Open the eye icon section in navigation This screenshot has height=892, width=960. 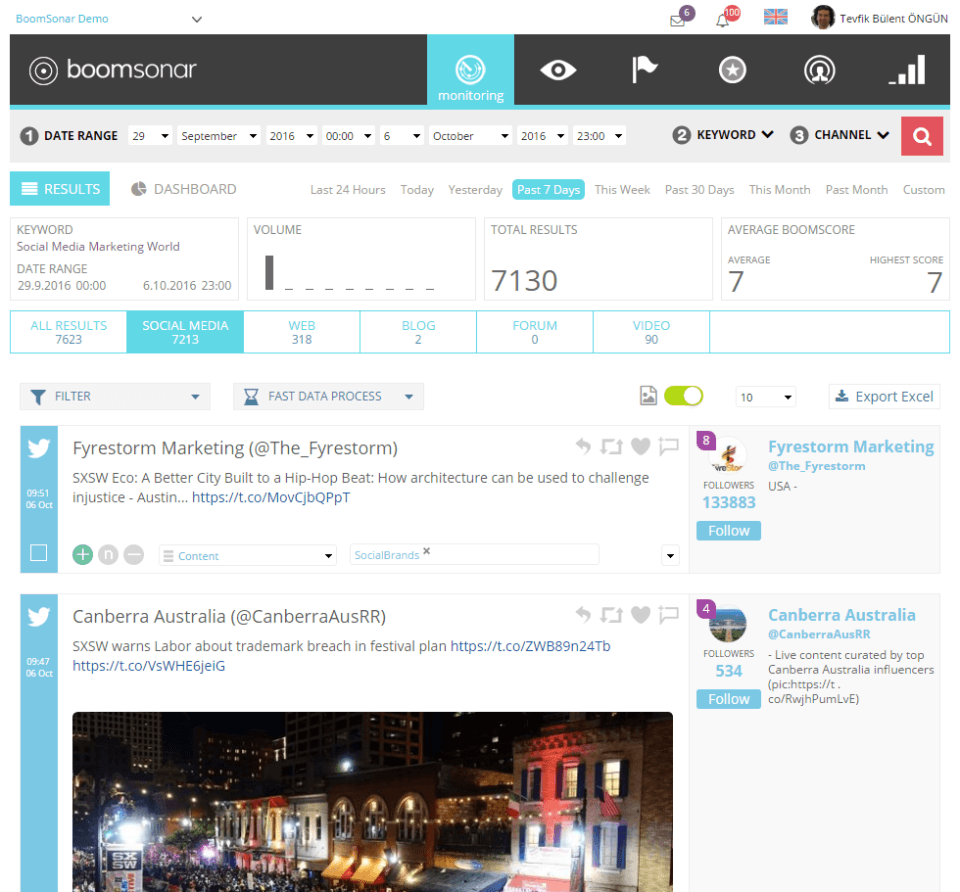[558, 70]
